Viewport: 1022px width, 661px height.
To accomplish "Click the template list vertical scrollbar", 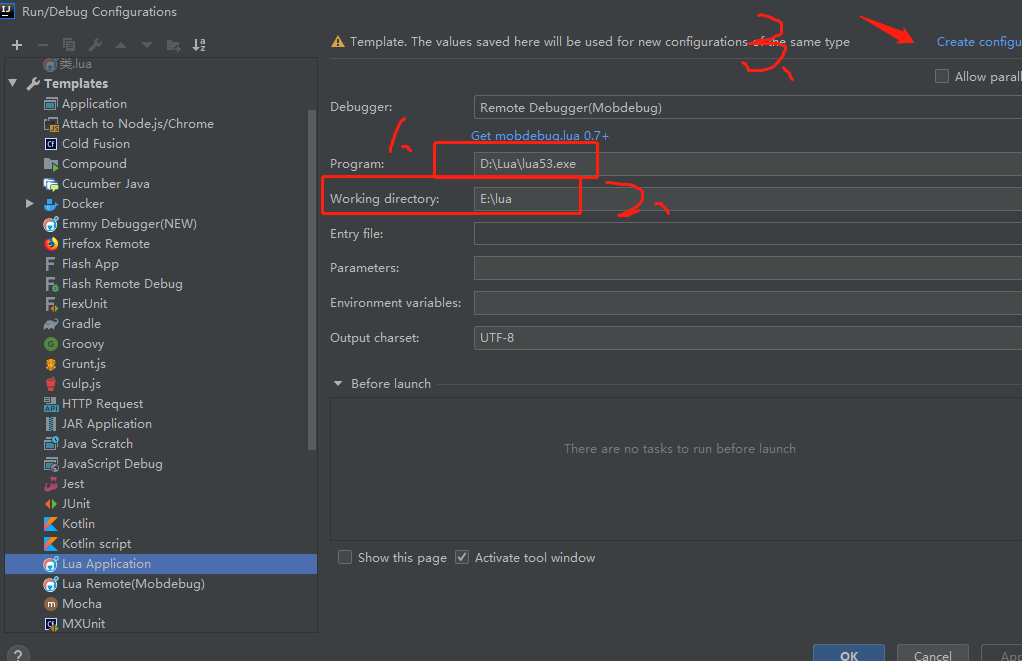I will tap(312, 280).
